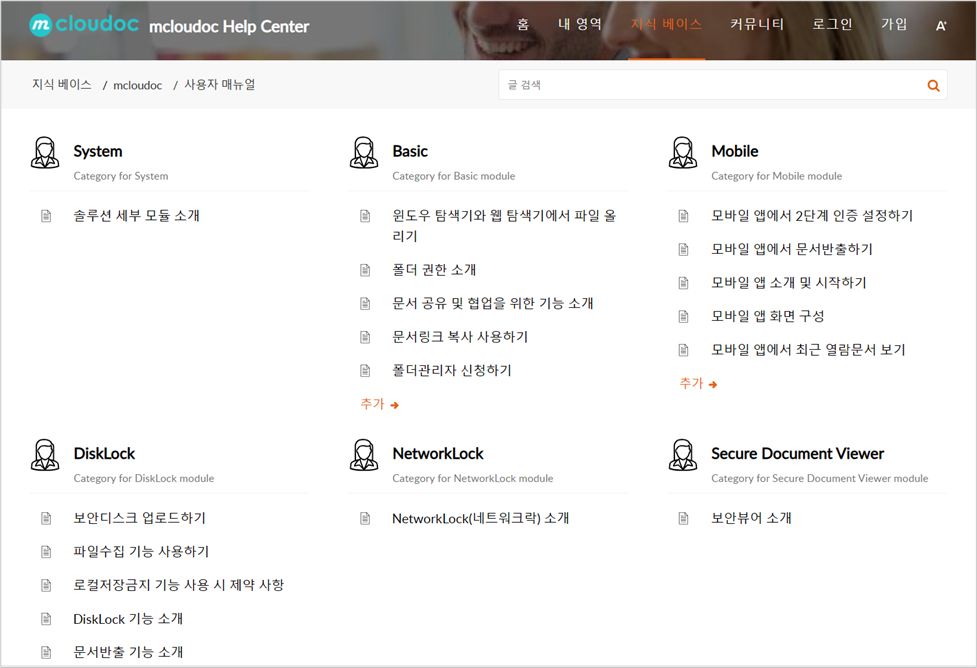
Task: Open the 홈 navigation menu item
Action: click(523, 24)
